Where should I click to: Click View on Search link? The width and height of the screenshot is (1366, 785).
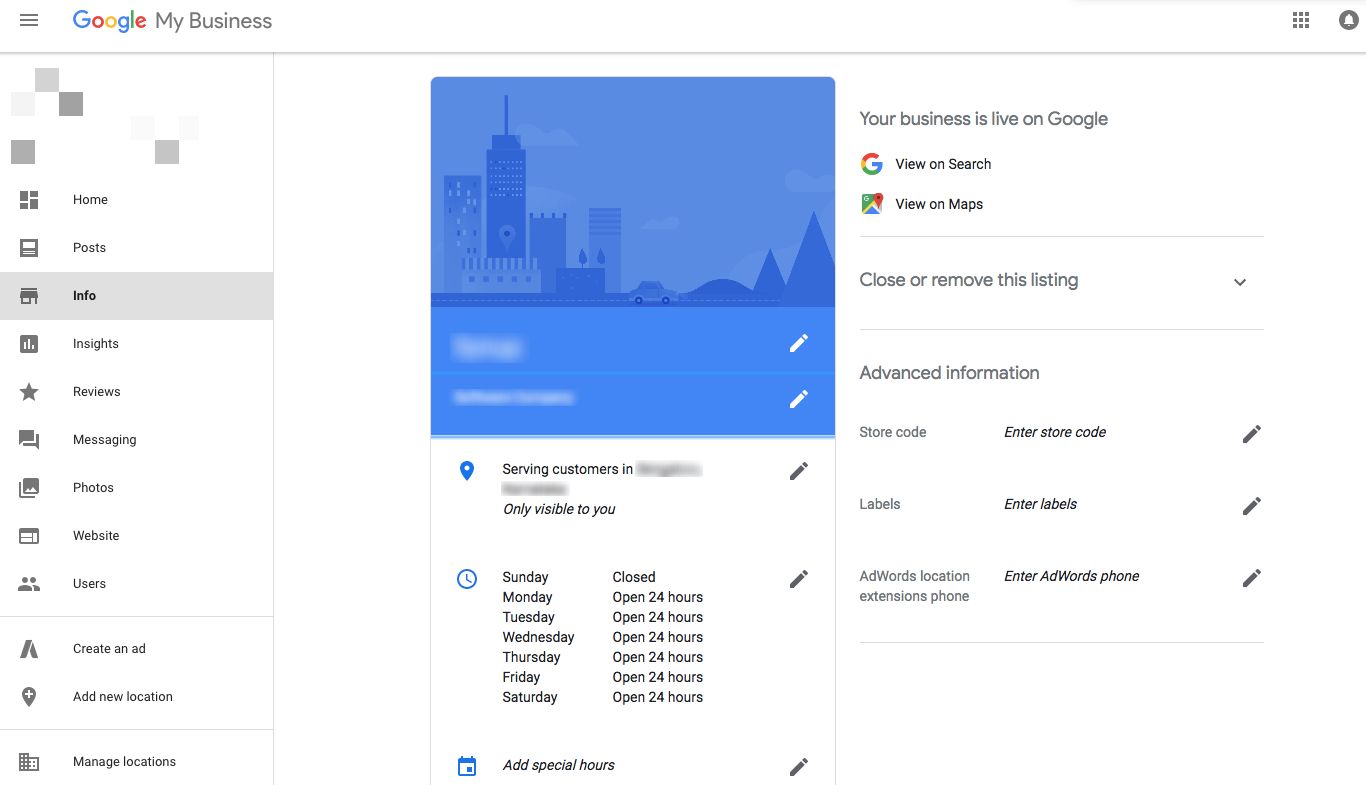pyautogui.click(x=943, y=164)
